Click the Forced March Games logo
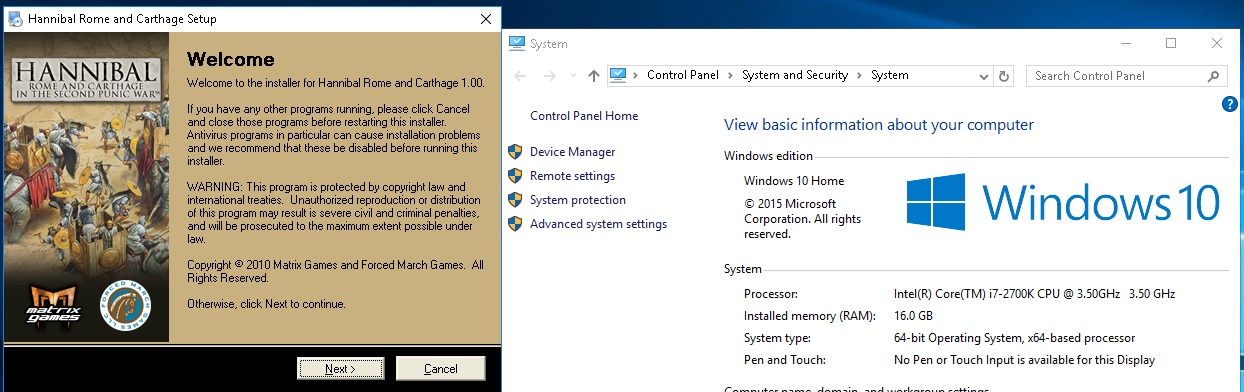Image resolution: width=1244 pixels, height=392 pixels. pos(125,307)
